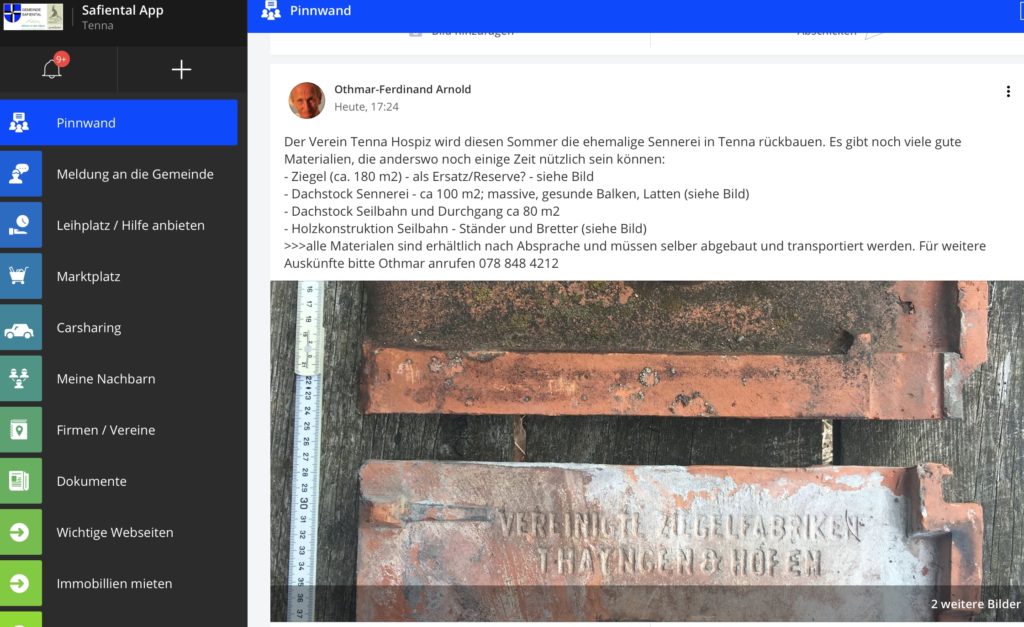This screenshot has width=1024, height=627.
Task: Click the Pinnwand header icon in blue bar
Action: 270,10
